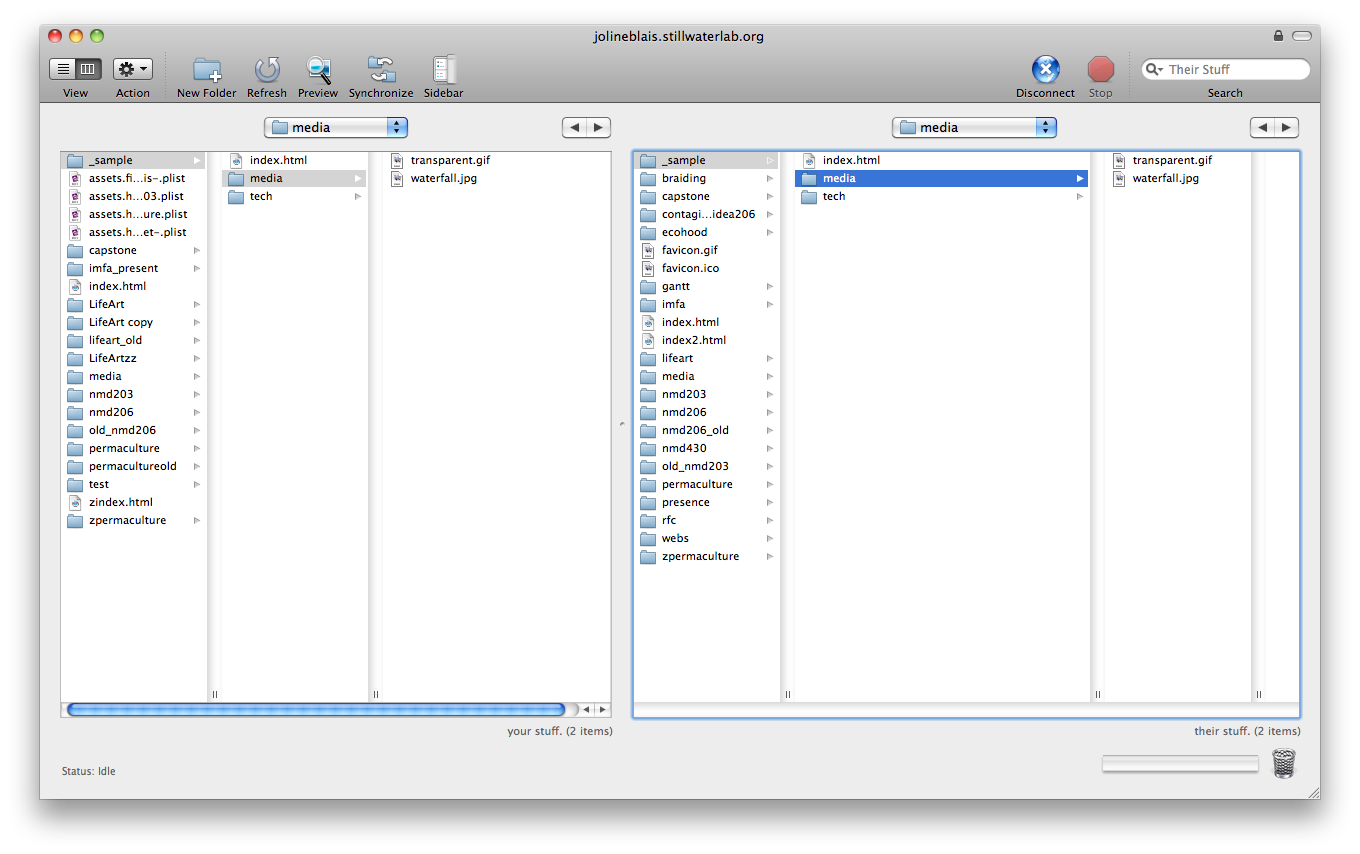
Task: Click the New Folder toolbar icon
Action: click(x=207, y=70)
